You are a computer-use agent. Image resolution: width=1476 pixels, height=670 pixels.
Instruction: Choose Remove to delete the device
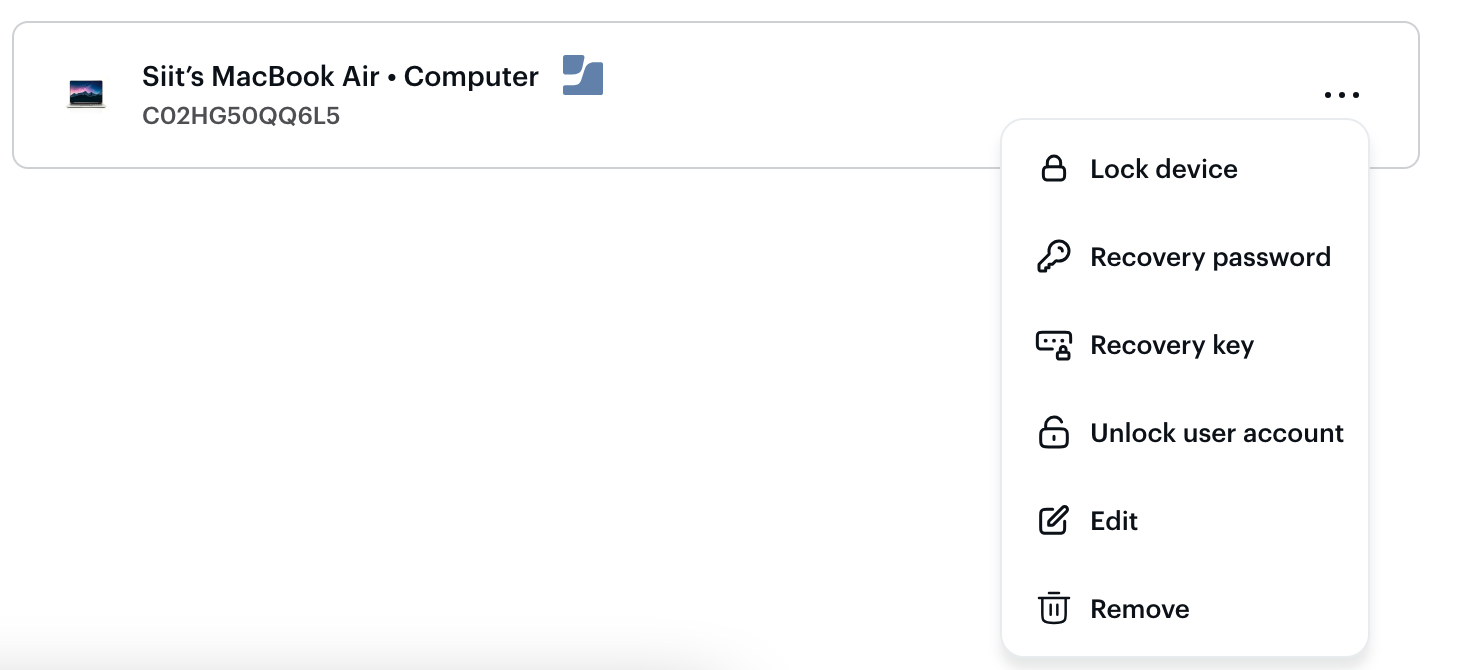click(x=1139, y=609)
